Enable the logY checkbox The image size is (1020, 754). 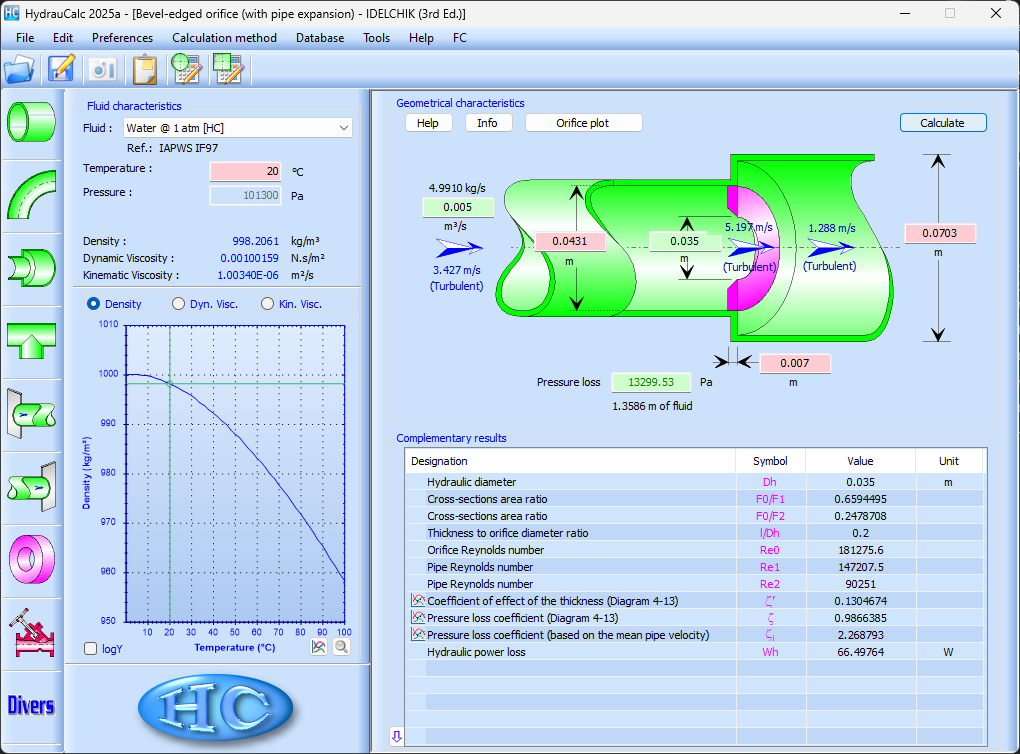pos(91,648)
